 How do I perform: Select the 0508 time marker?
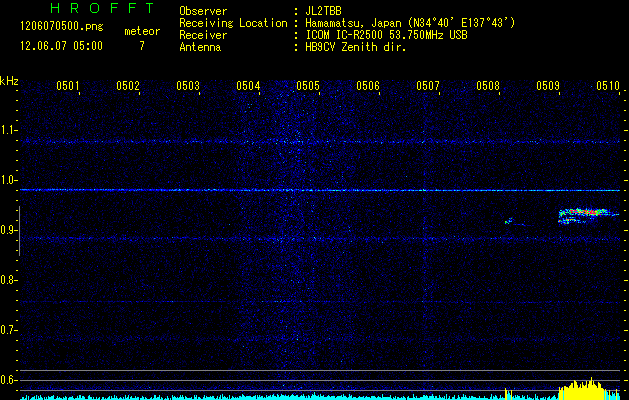pos(488,86)
